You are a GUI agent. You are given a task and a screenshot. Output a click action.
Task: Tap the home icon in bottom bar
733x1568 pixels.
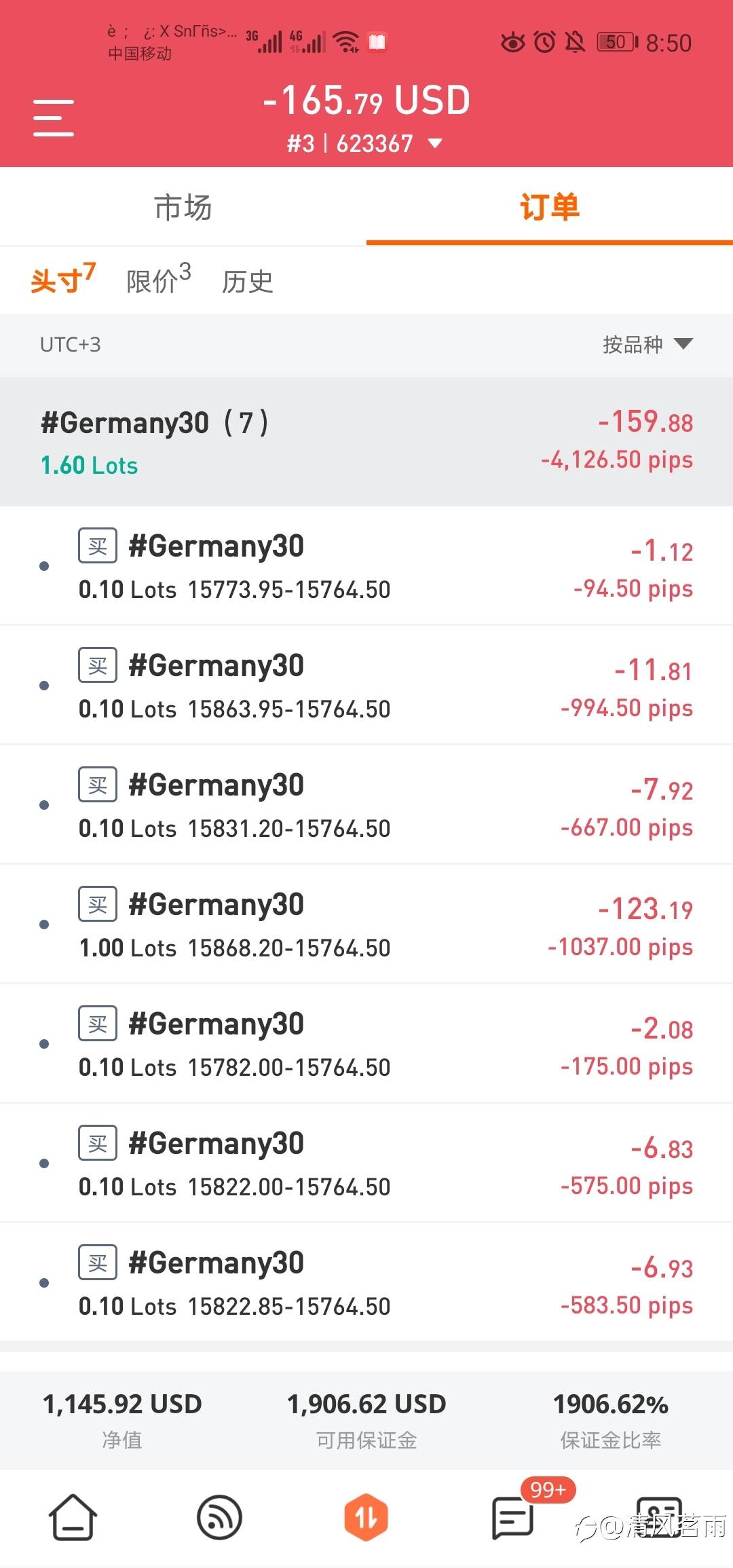tap(73, 1518)
